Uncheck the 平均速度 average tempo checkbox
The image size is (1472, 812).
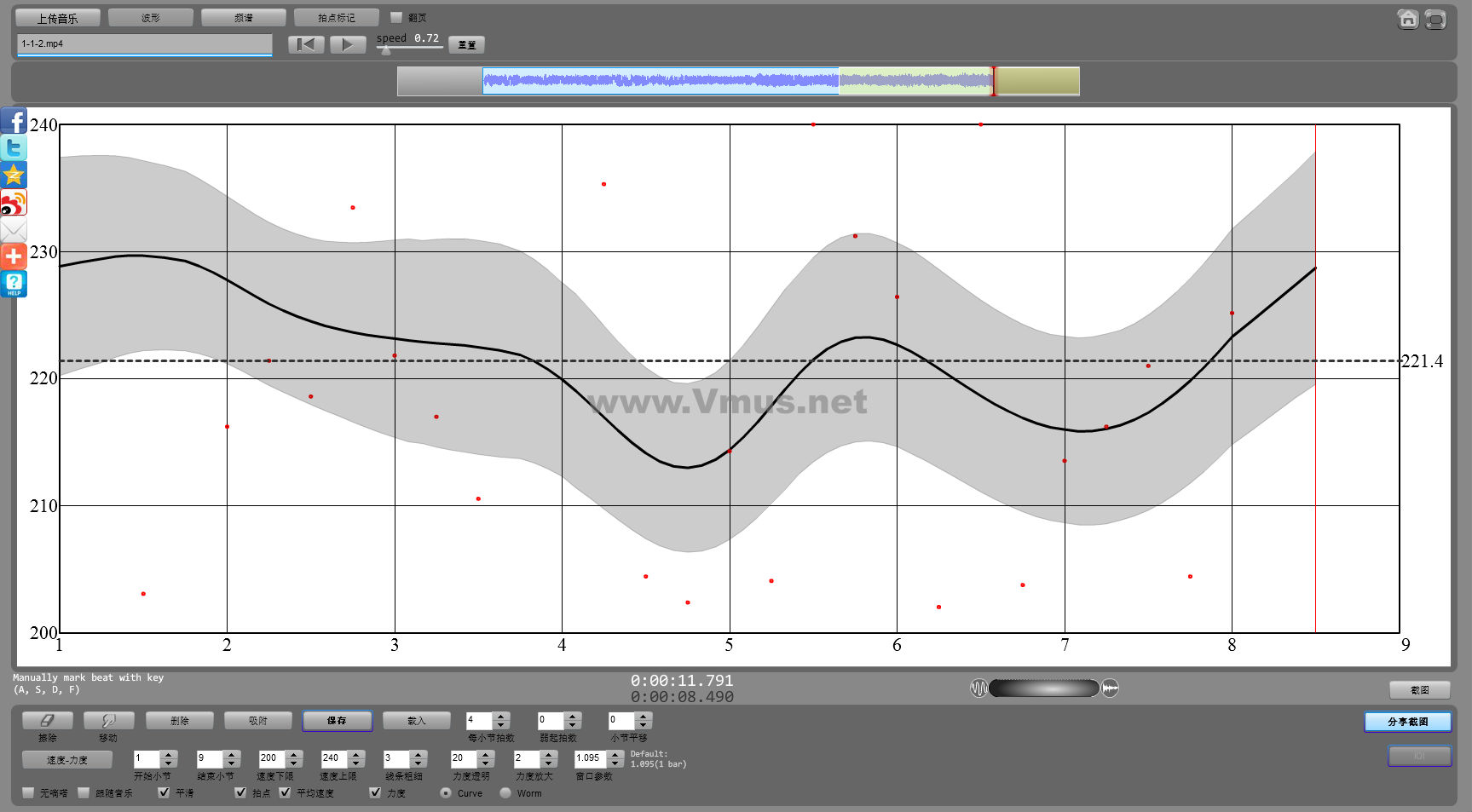tap(285, 792)
